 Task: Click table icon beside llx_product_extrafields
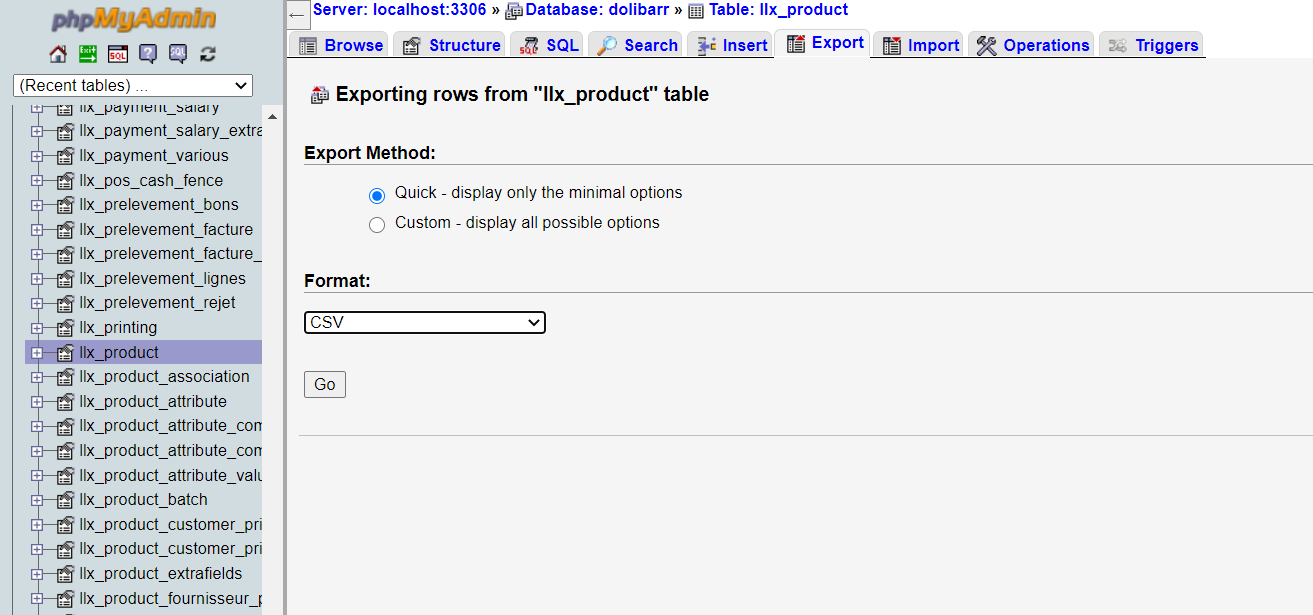[x=65, y=574]
